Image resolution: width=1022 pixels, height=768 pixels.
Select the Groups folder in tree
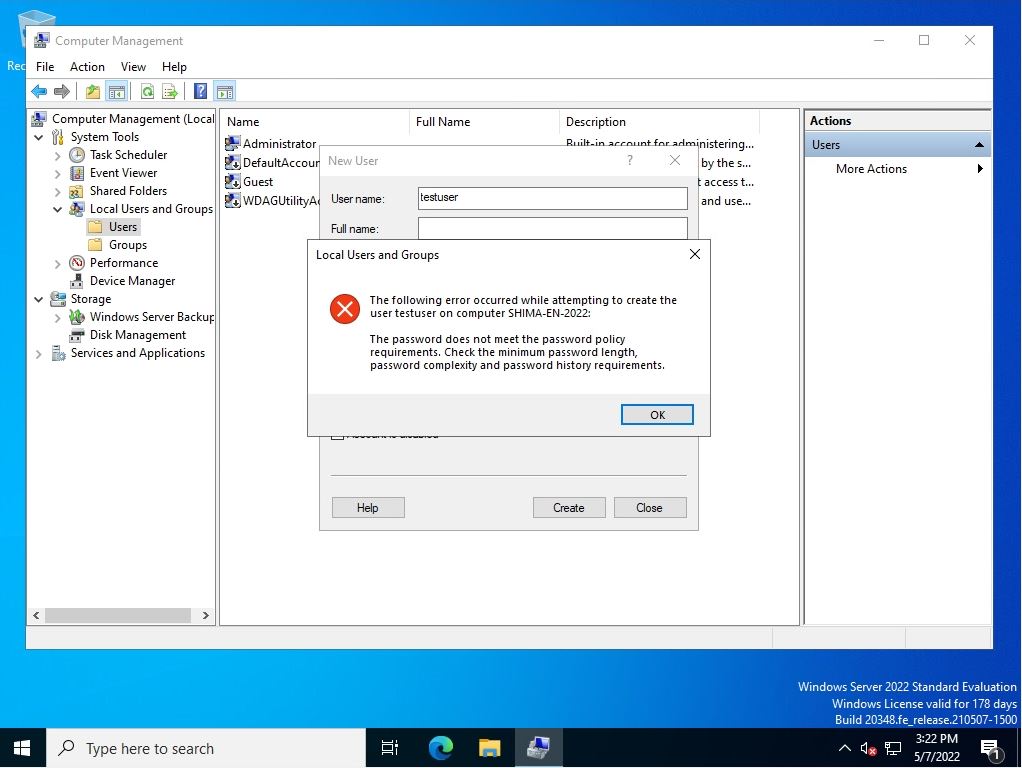(118, 245)
